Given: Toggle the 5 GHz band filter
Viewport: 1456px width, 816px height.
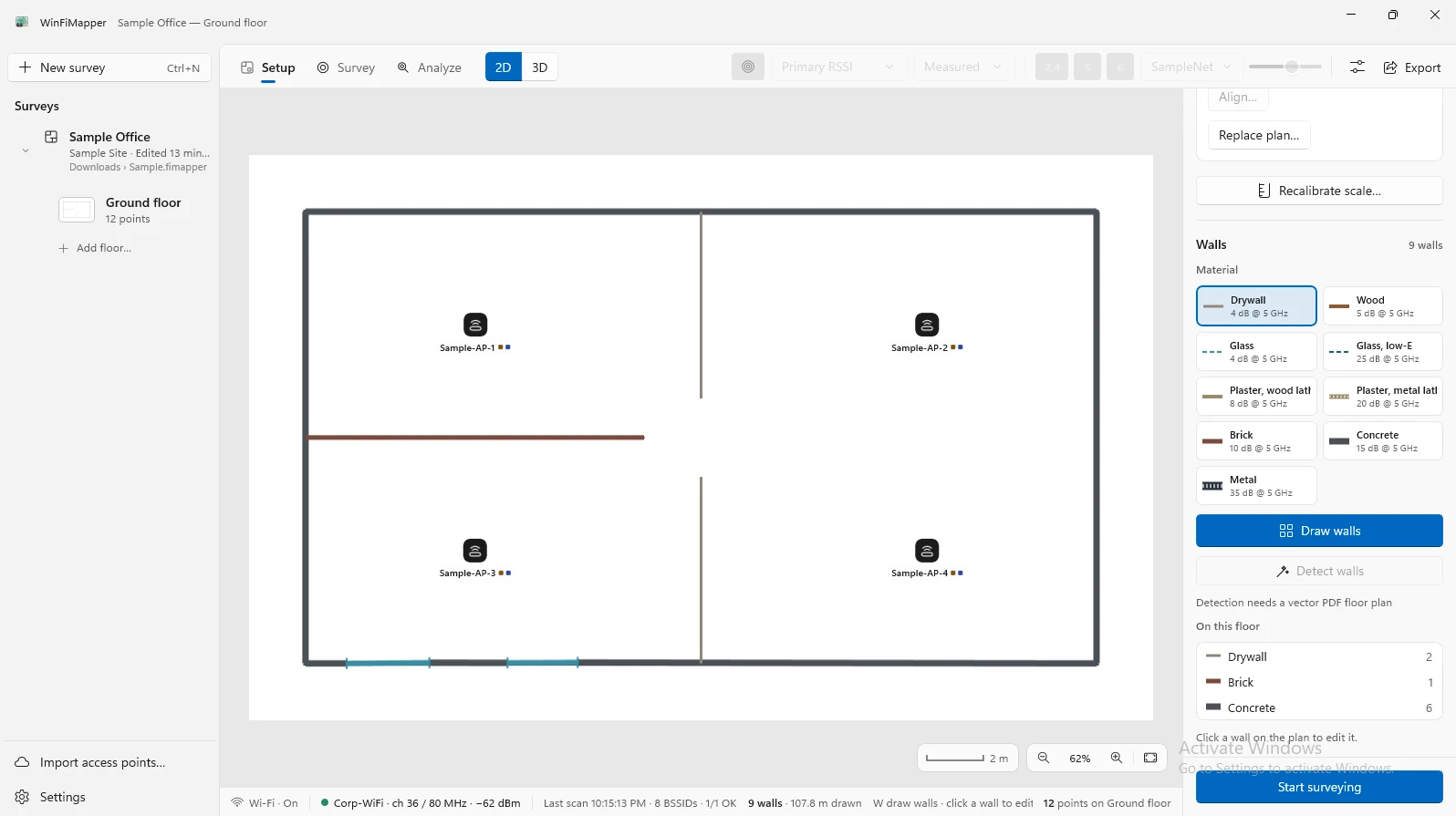Looking at the screenshot, I should point(1087,67).
